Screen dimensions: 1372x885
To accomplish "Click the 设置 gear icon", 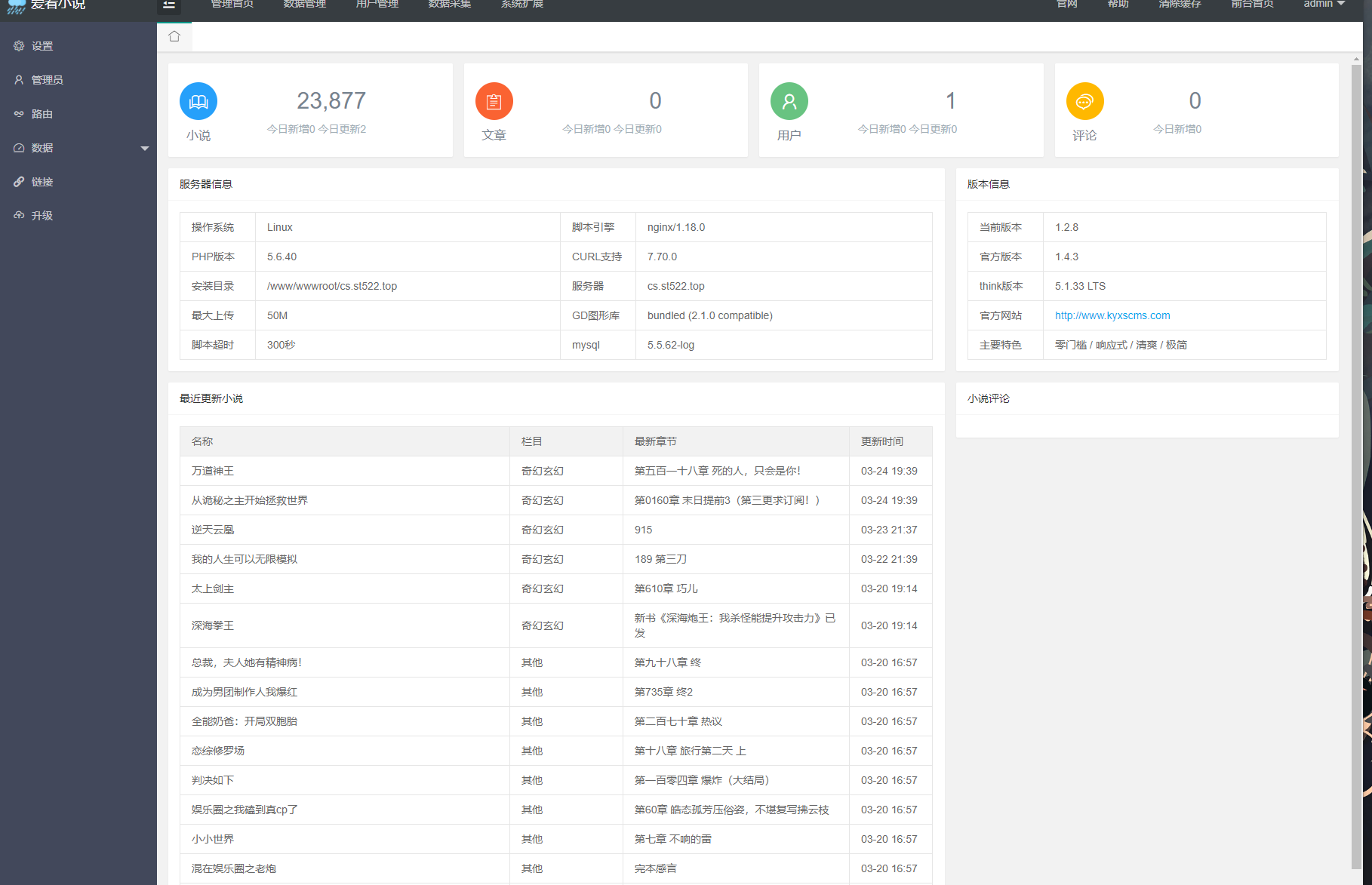I will point(20,45).
